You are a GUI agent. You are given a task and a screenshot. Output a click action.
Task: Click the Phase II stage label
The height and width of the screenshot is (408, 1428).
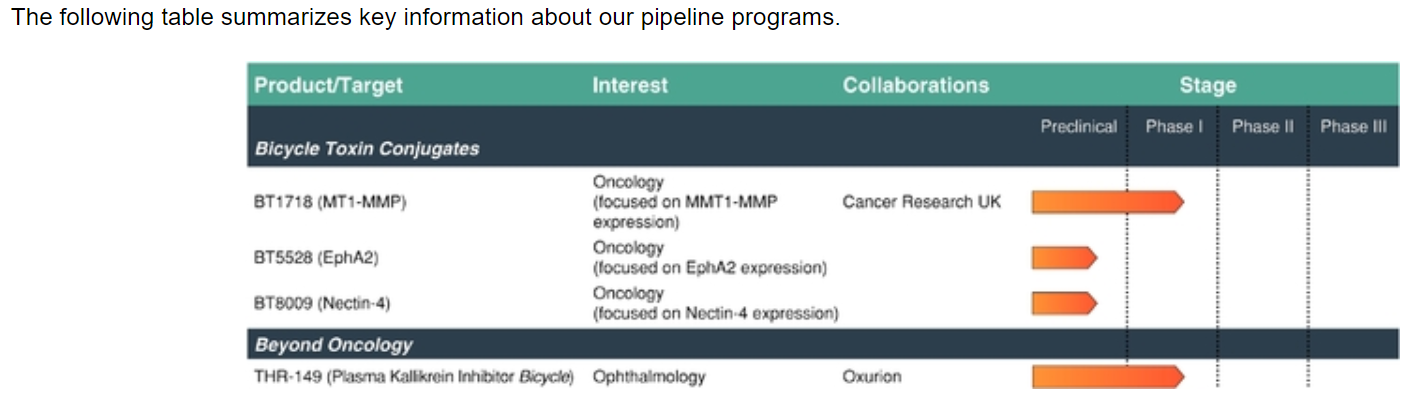1262,127
